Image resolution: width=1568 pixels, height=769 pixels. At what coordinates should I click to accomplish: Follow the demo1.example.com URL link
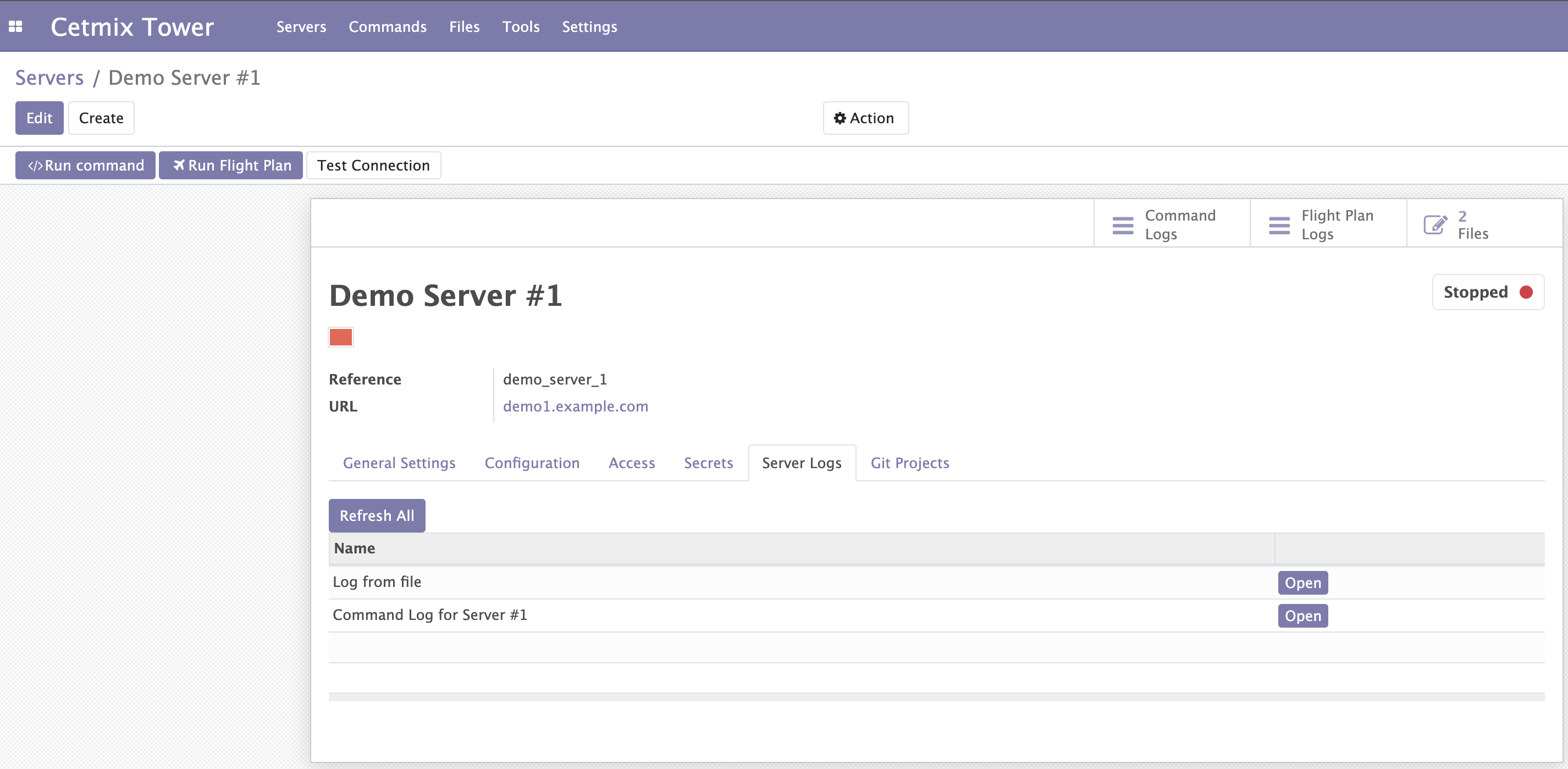575,406
